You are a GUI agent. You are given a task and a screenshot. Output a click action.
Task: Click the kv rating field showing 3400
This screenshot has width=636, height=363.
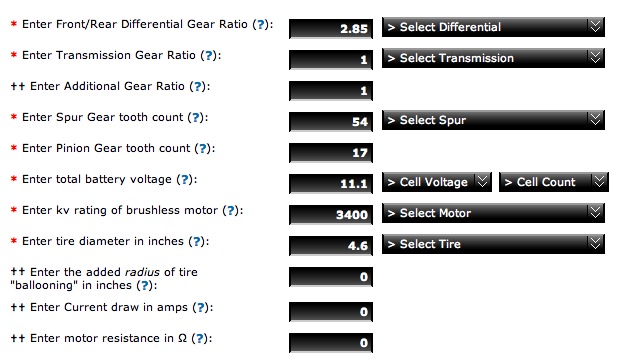(x=331, y=215)
